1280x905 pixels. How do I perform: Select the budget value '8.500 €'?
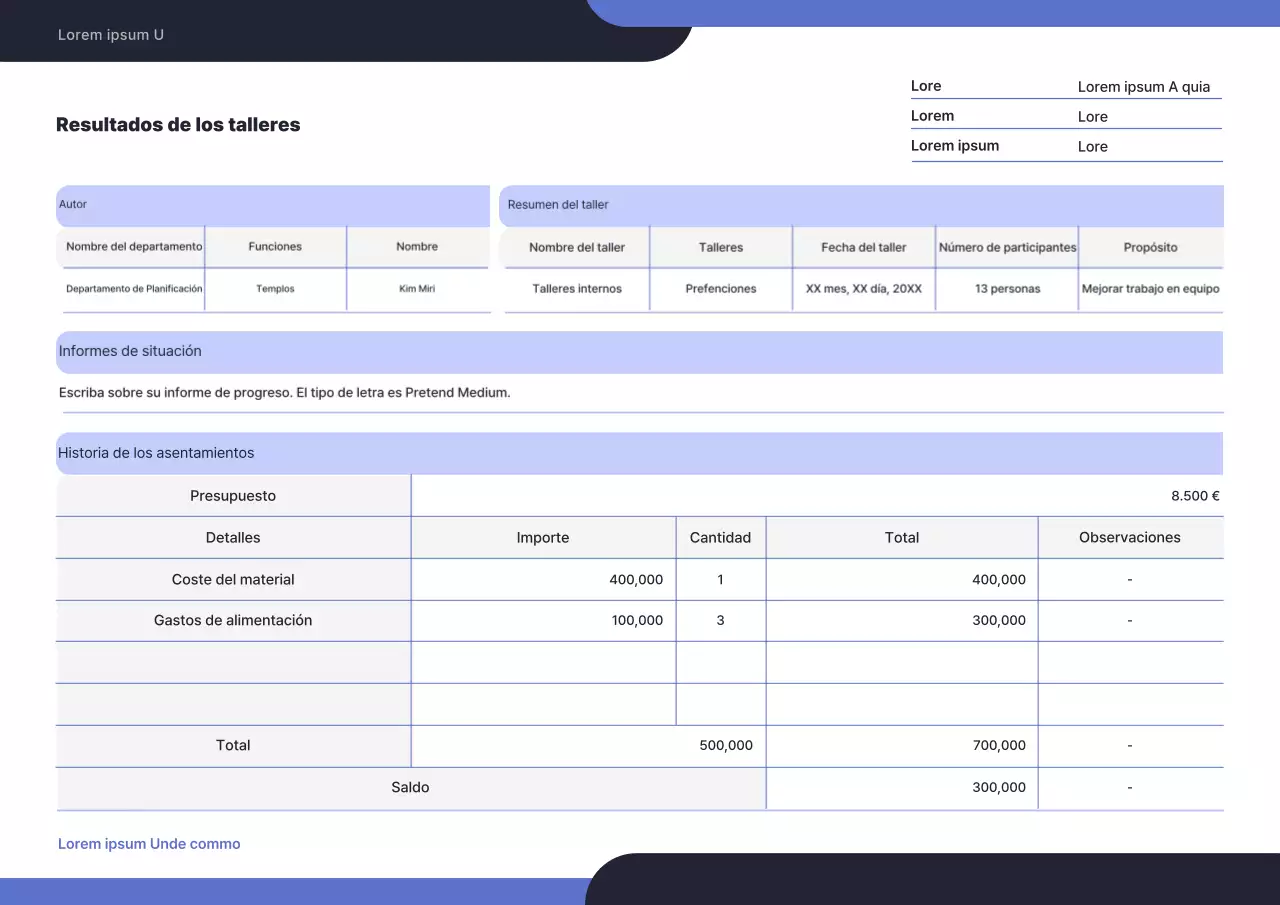click(x=1194, y=496)
